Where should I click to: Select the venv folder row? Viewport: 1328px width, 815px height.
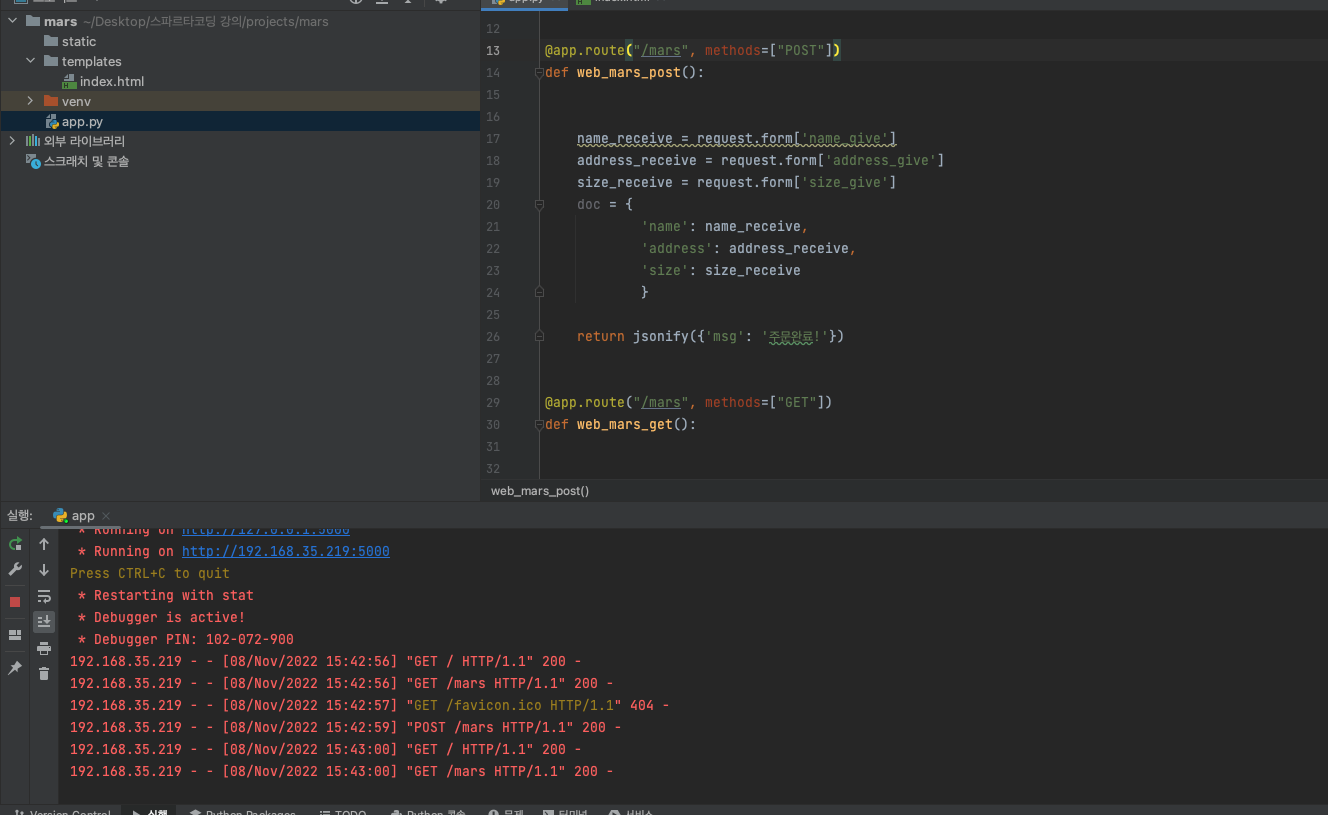click(x=240, y=101)
